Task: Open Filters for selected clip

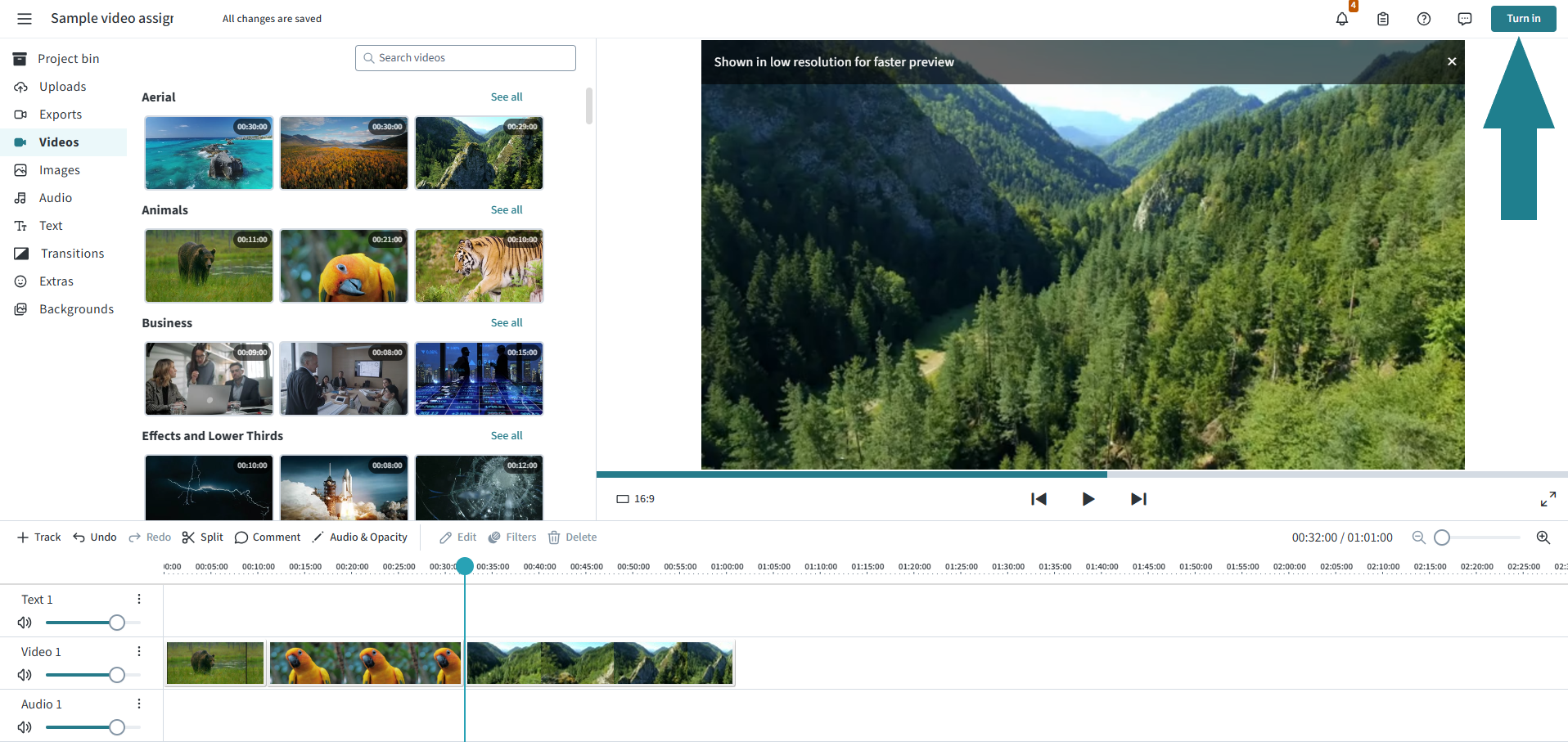Action: (x=512, y=537)
